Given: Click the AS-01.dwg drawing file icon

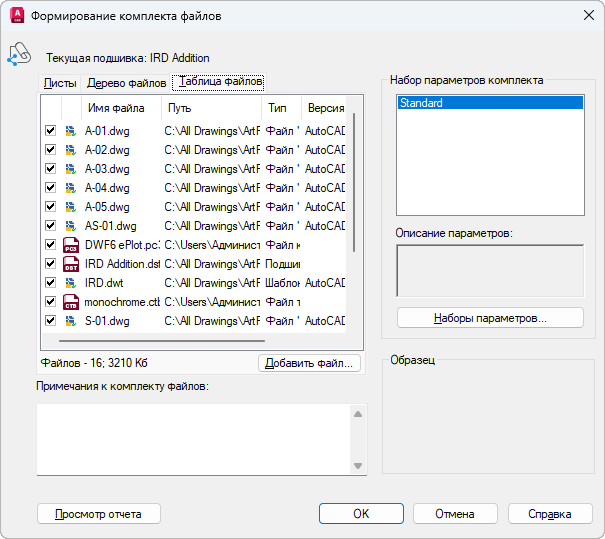Looking at the screenshot, I should tap(70, 226).
